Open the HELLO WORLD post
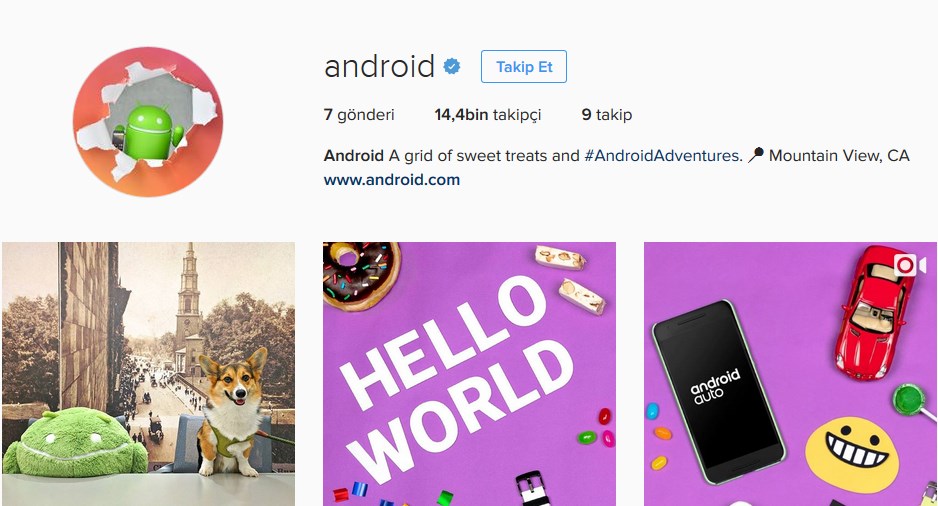Viewport: 938px width, 506px height. tap(469, 374)
